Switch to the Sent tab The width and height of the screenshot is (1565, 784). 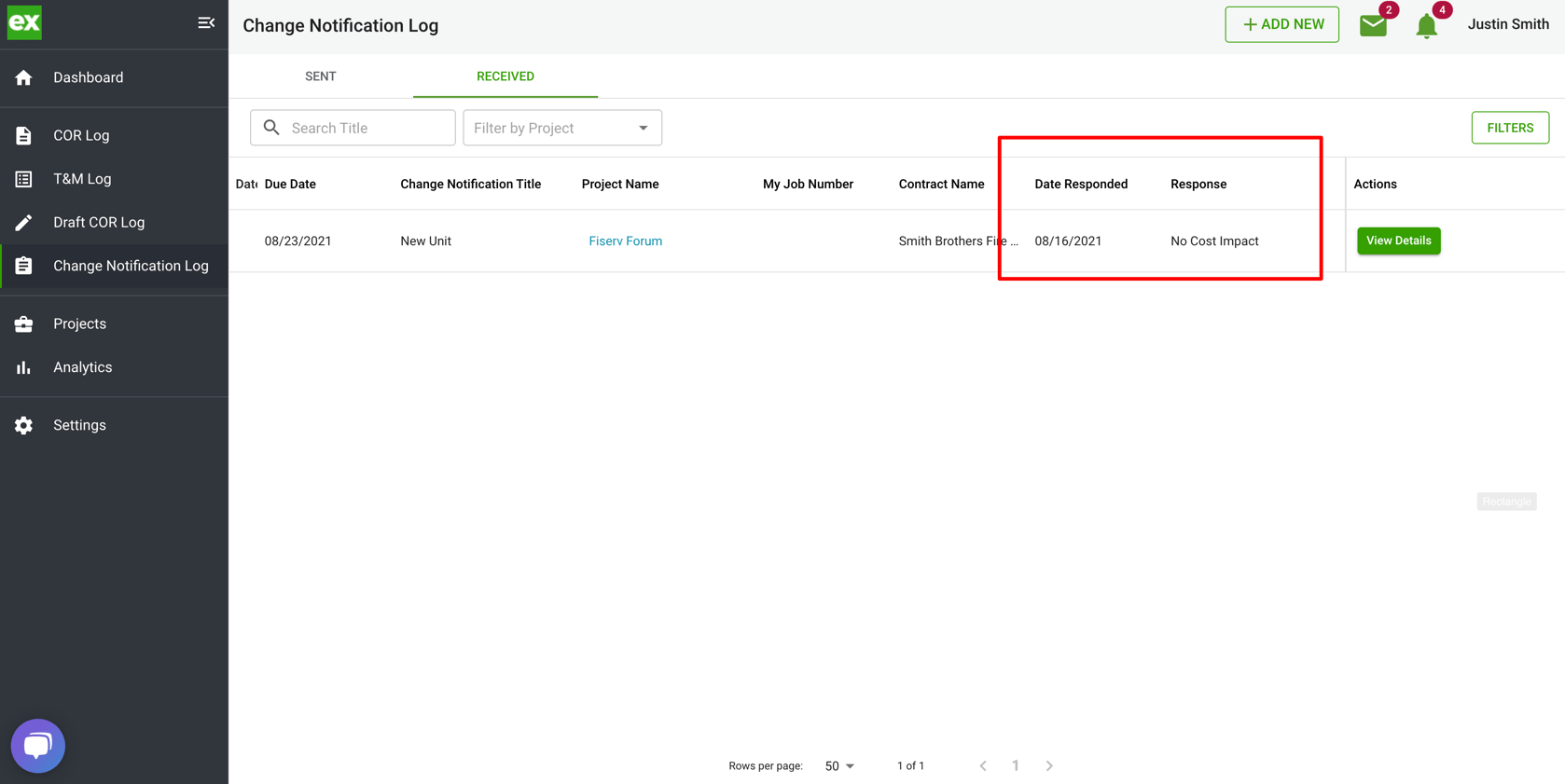click(x=320, y=76)
